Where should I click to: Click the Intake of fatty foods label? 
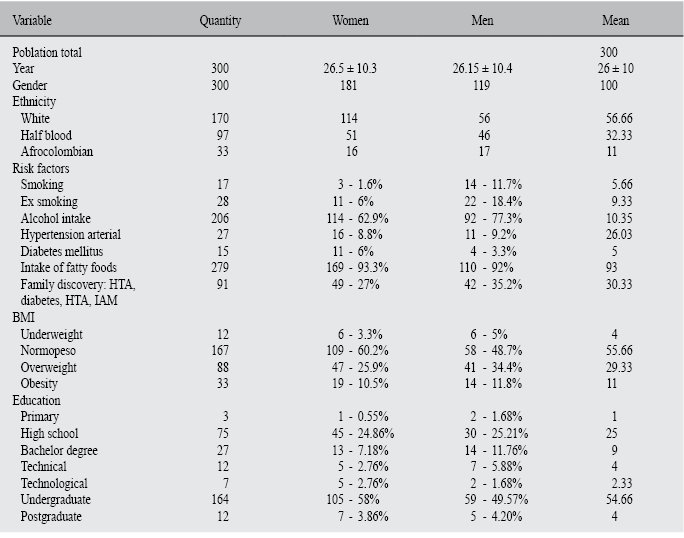point(68,268)
